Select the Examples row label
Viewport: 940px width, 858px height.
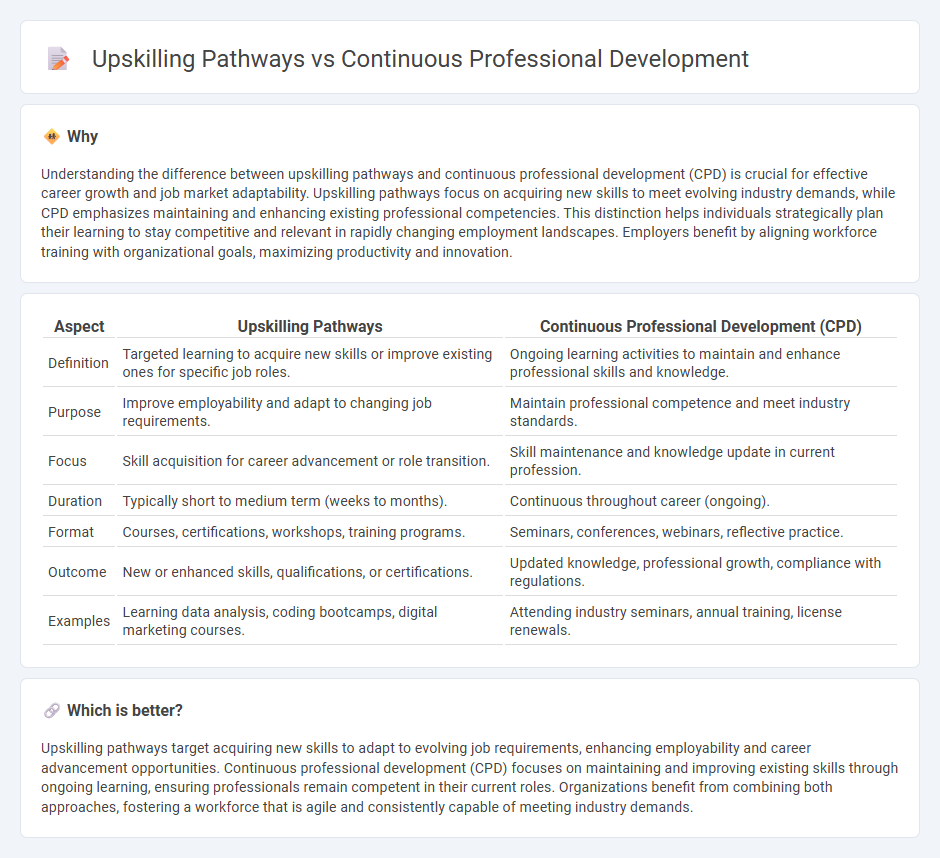click(x=79, y=621)
